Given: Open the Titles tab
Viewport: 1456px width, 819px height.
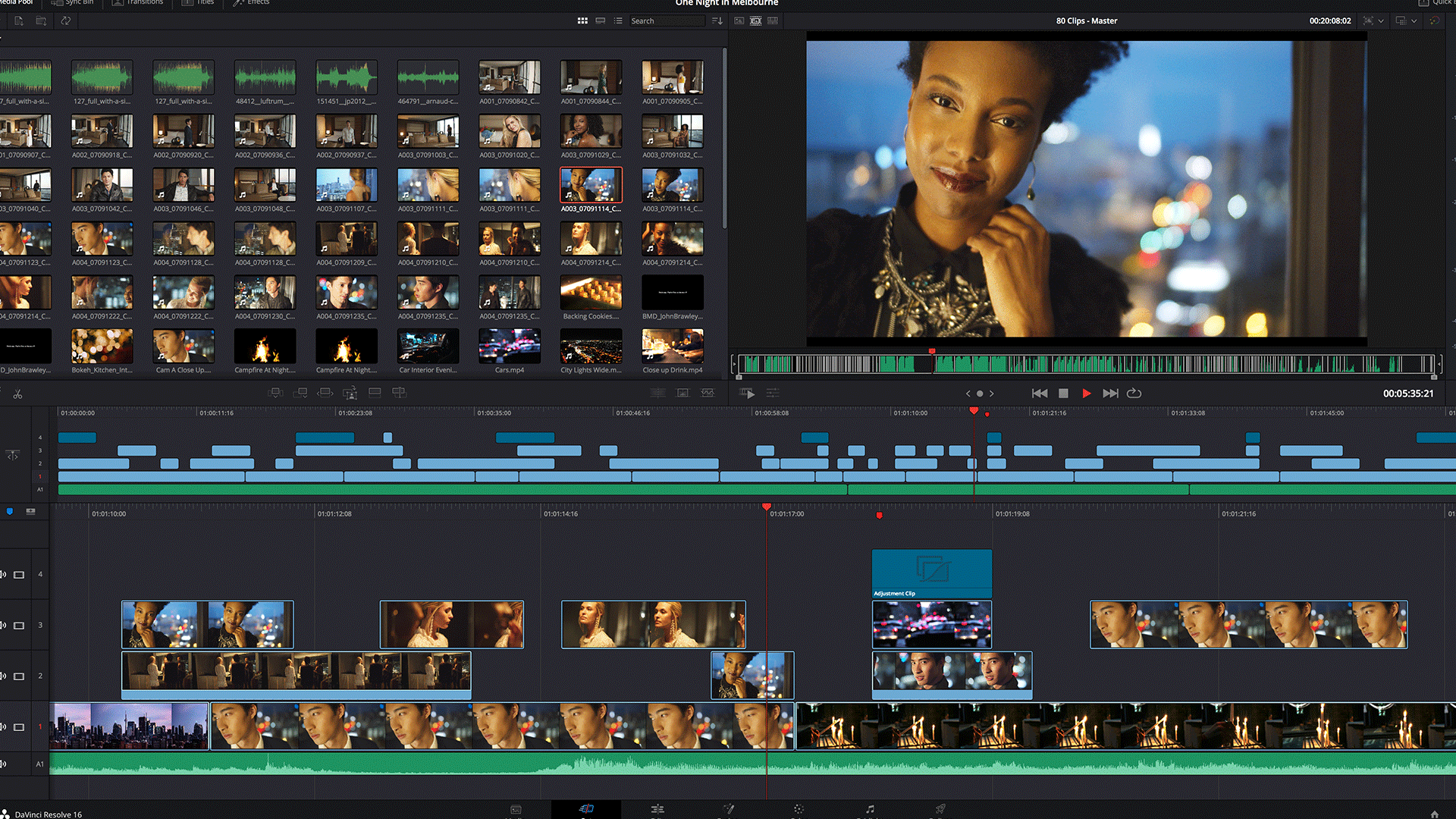Looking at the screenshot, I should [199, 3].
